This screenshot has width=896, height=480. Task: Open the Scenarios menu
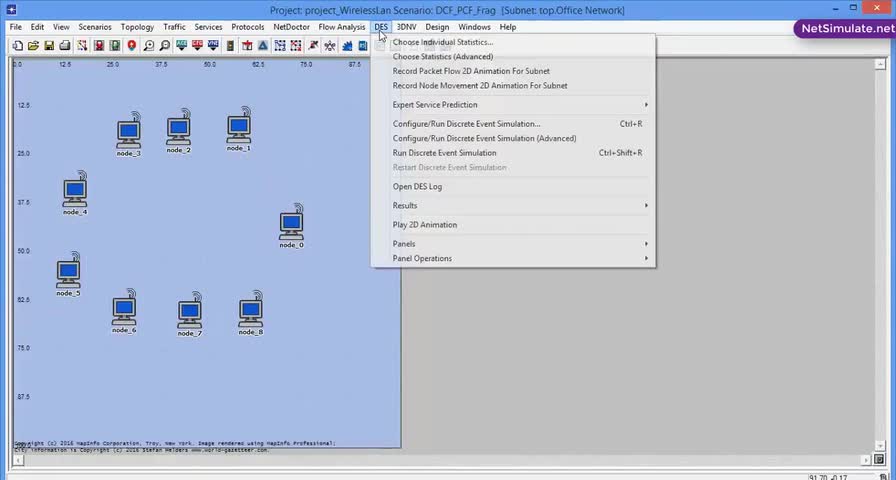[x=95, y=27]
